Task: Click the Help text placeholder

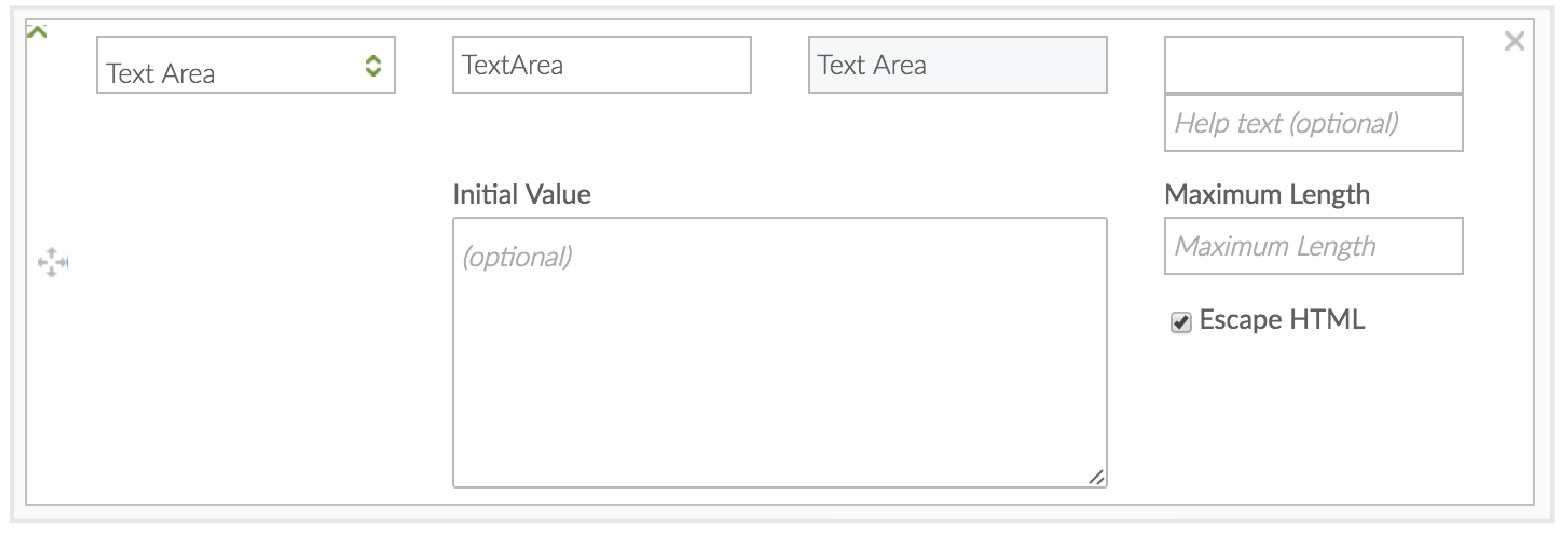Action: click(x=1285, y=123)
